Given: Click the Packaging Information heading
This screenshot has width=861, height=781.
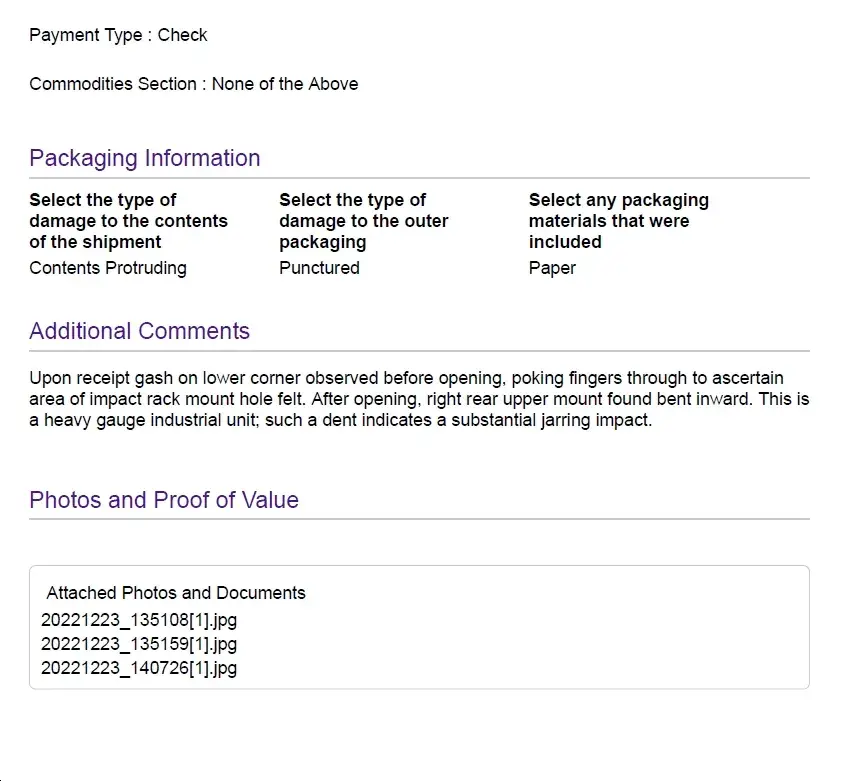Looking at the screenshot, I should point(145,158).
